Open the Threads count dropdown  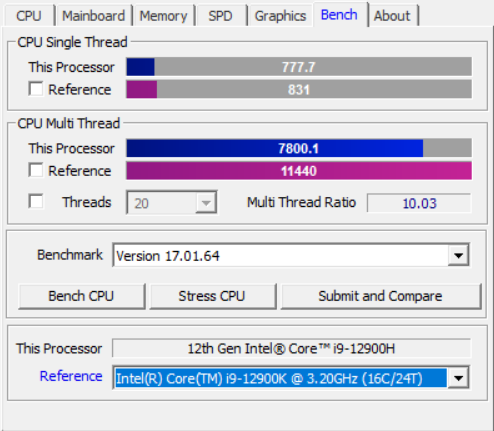pos(172,202)
